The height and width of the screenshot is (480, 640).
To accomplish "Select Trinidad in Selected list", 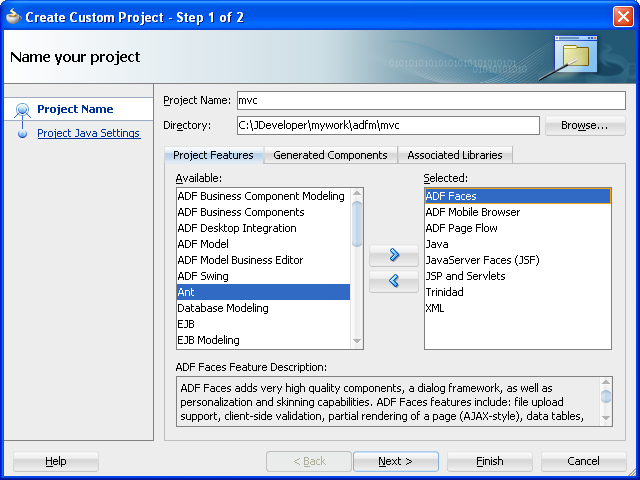I will click(518, 292).
